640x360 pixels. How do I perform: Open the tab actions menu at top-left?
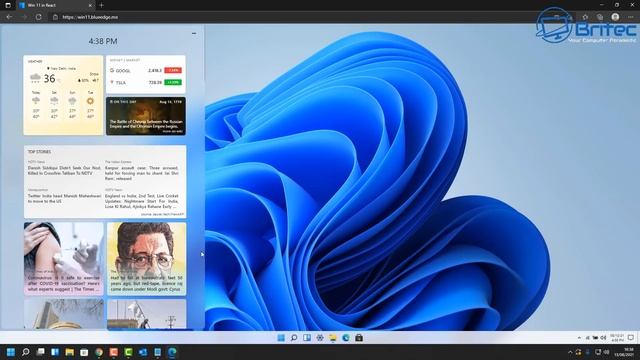pos(8,5)
